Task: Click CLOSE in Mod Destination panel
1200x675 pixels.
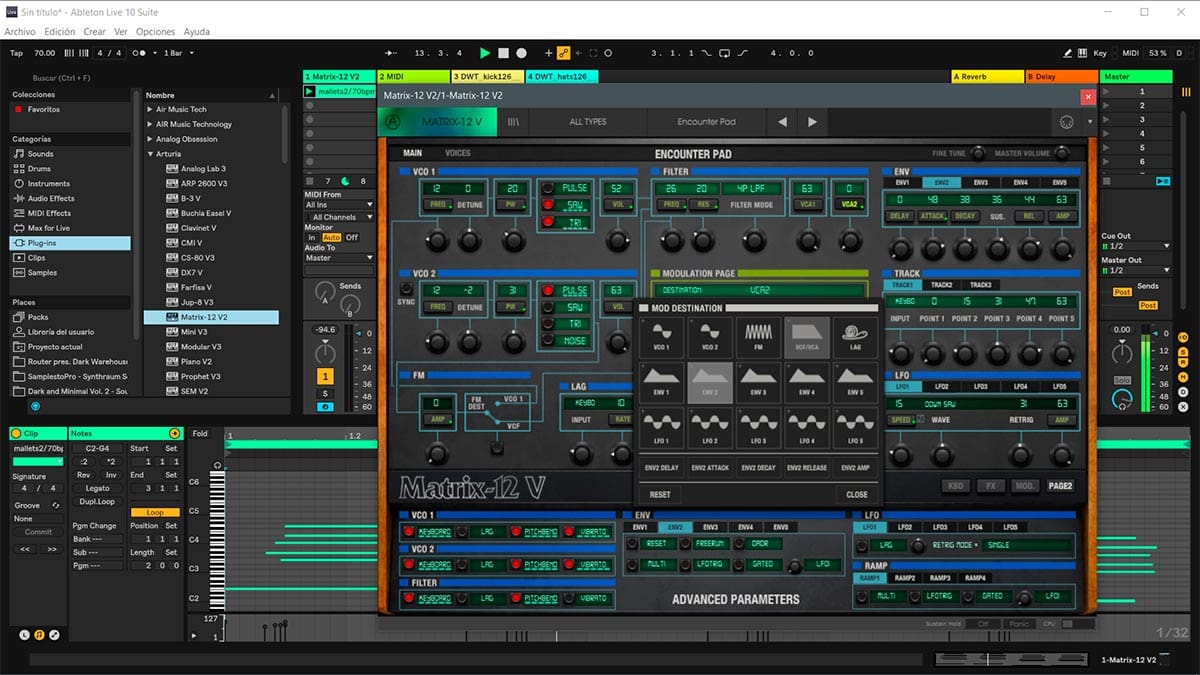Action: (x=857, y=494)
